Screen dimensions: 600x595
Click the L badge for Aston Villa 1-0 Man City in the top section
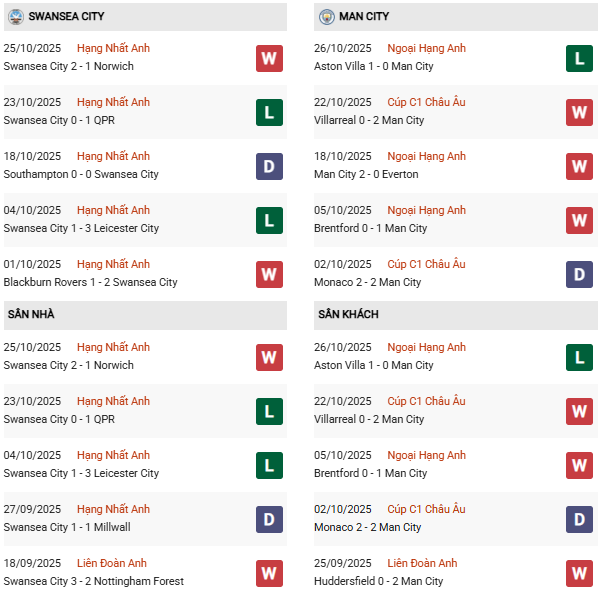click(x=580, y=58)
